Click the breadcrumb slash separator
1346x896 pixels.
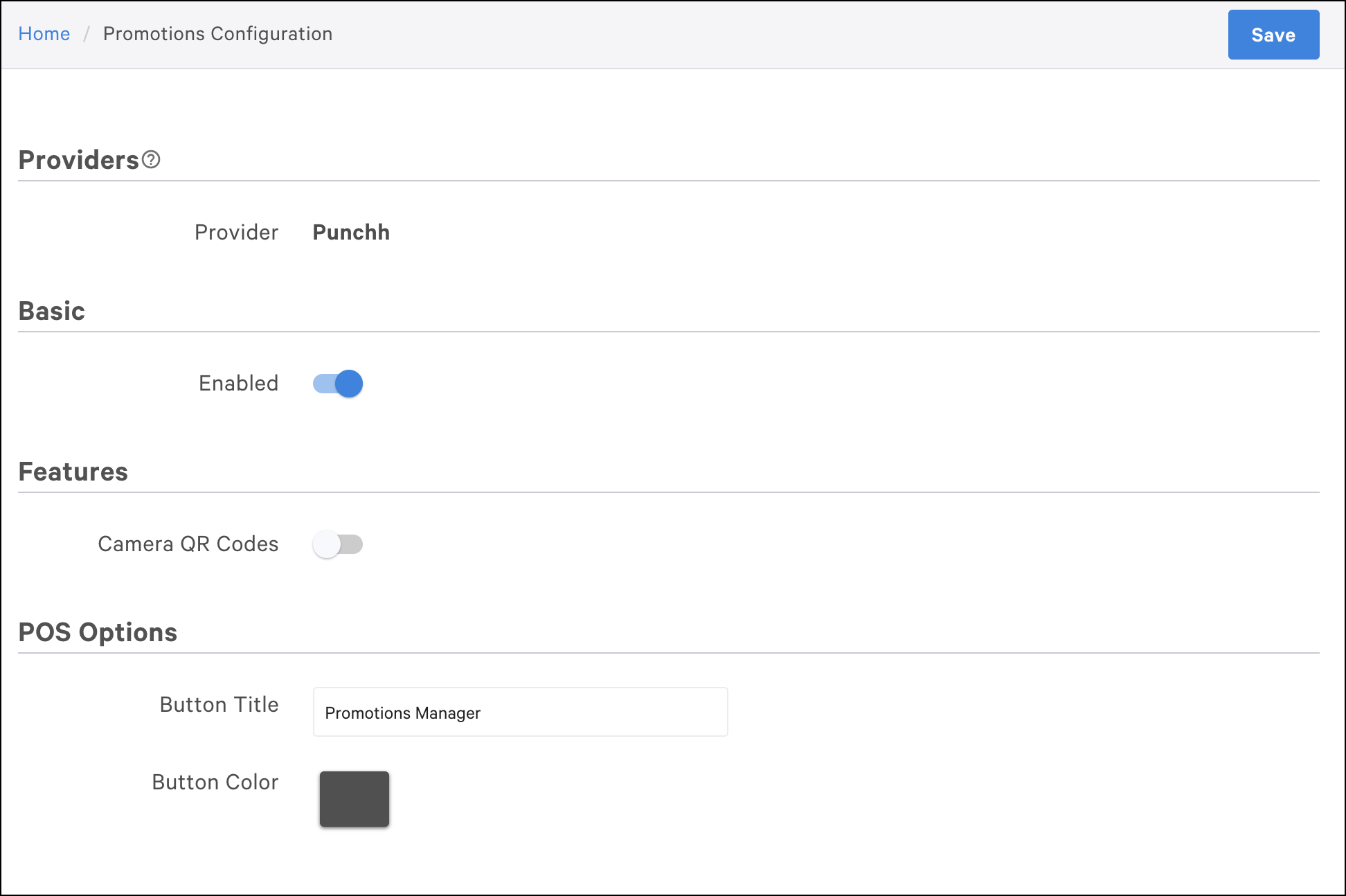coord(87,34)
